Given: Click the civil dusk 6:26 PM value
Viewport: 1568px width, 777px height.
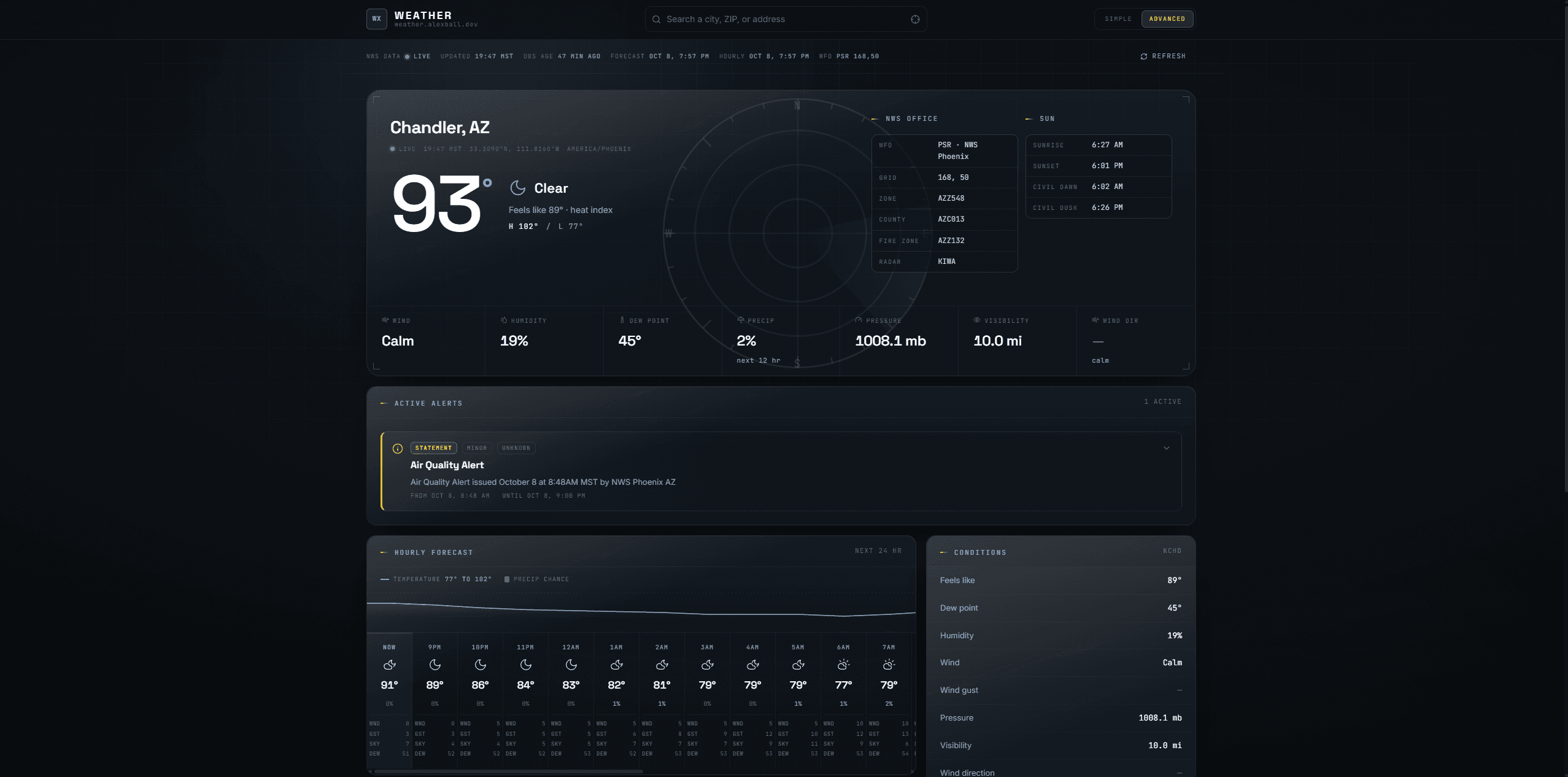Looking at the screenshot, I should pyautogui.click(x=1107, y=207).
